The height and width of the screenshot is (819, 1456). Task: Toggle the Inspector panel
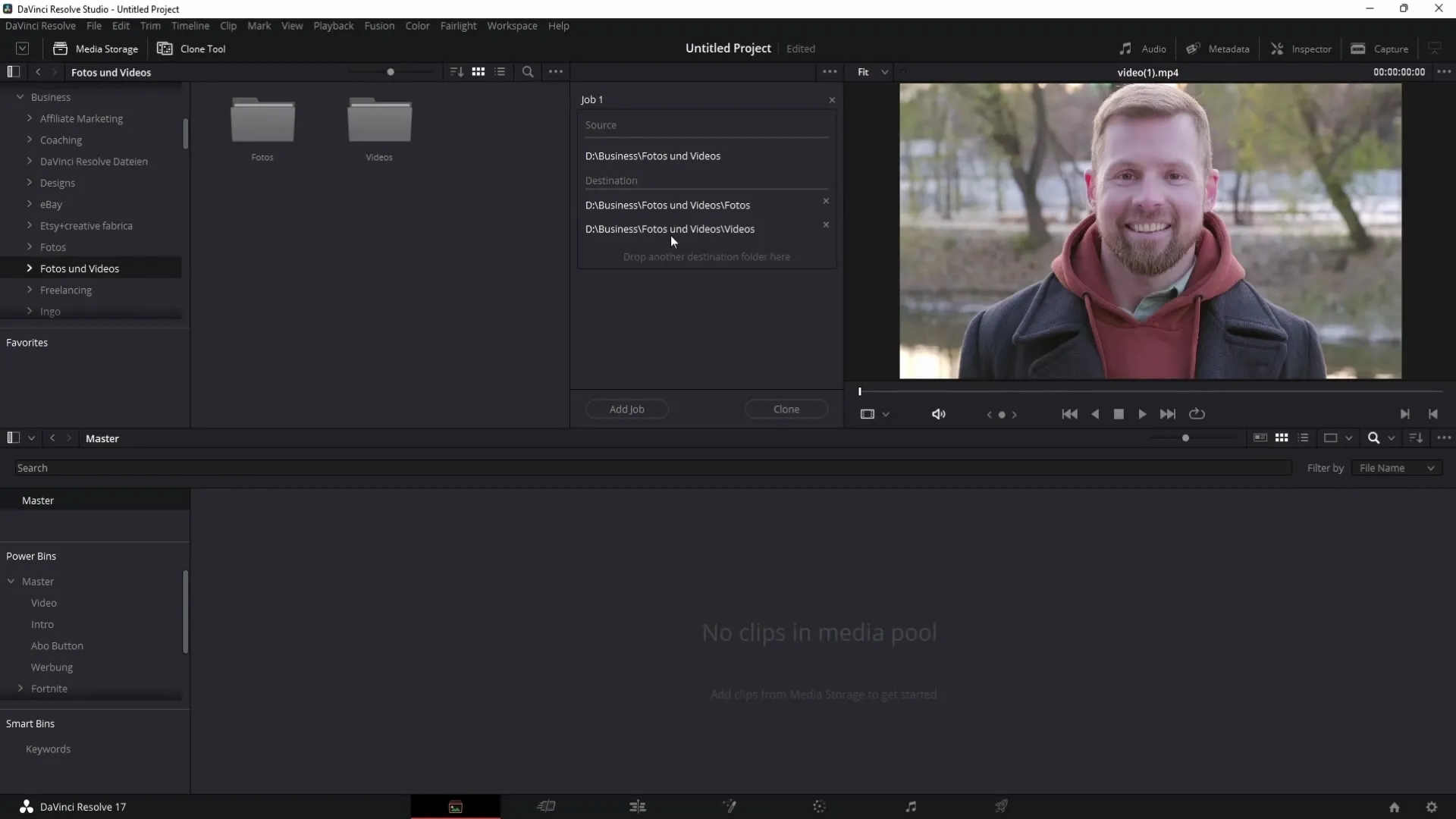(1301, 49)
